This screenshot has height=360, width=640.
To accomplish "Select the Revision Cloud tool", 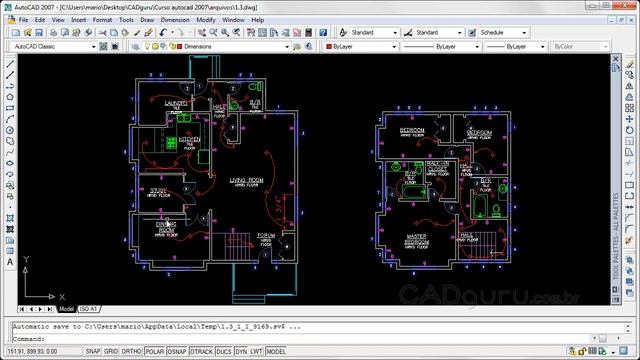I will (x=10, y=141).
